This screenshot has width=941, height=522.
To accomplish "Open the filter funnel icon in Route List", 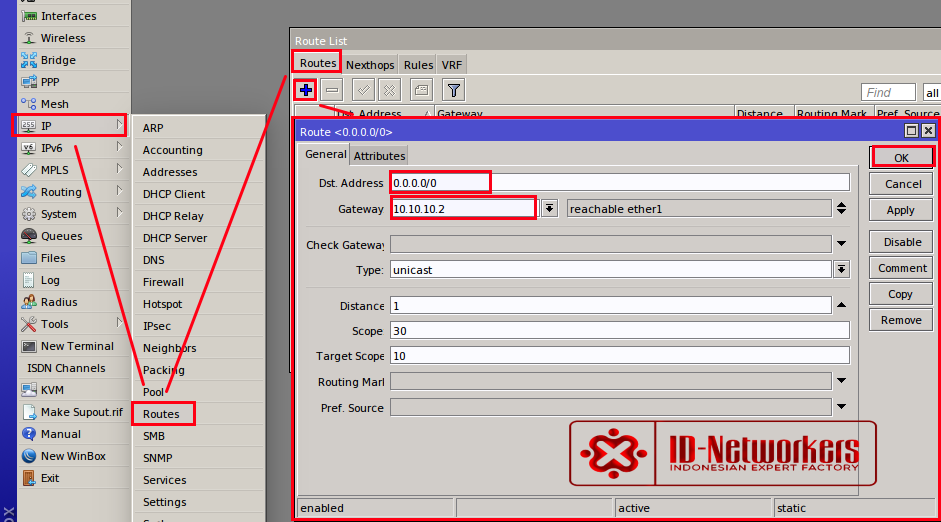I will [x=454, y=90].
